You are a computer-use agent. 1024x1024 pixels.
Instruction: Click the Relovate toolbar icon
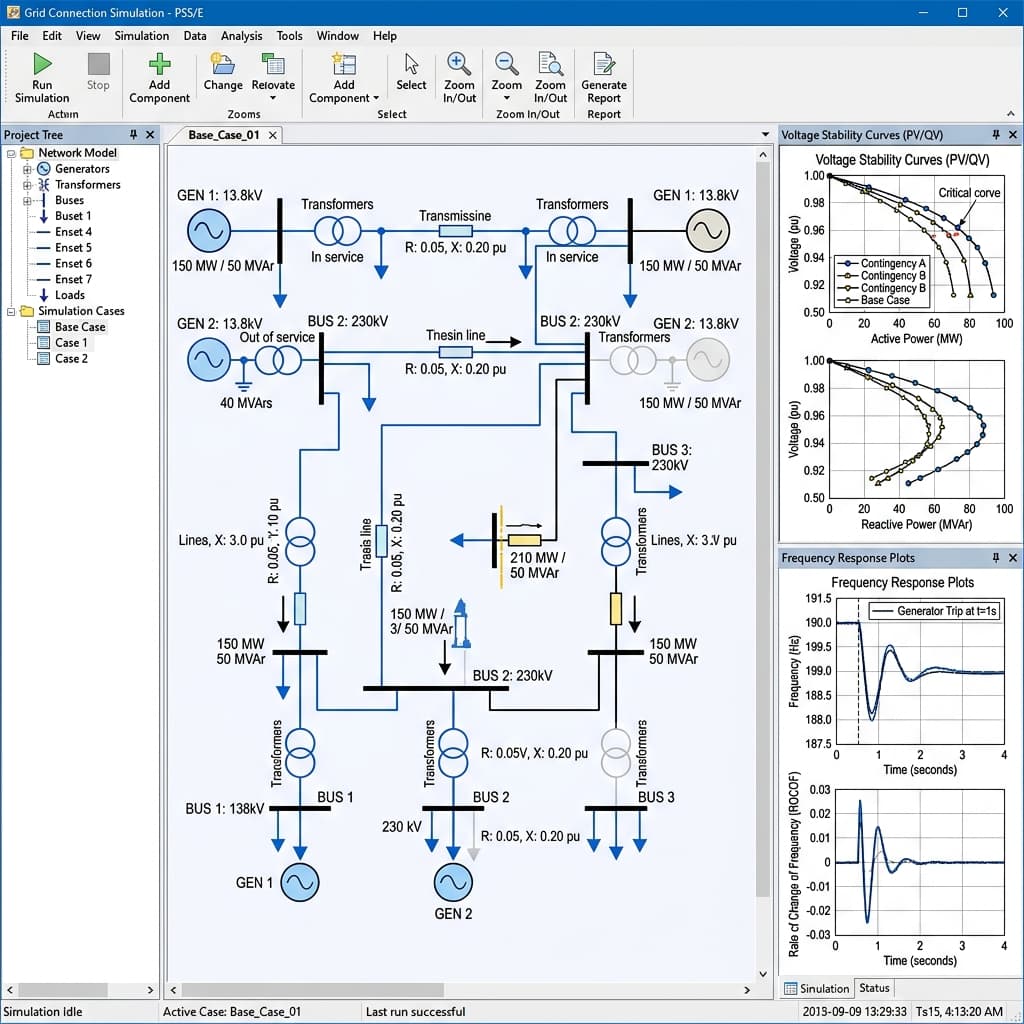click(x=273, y=63)
